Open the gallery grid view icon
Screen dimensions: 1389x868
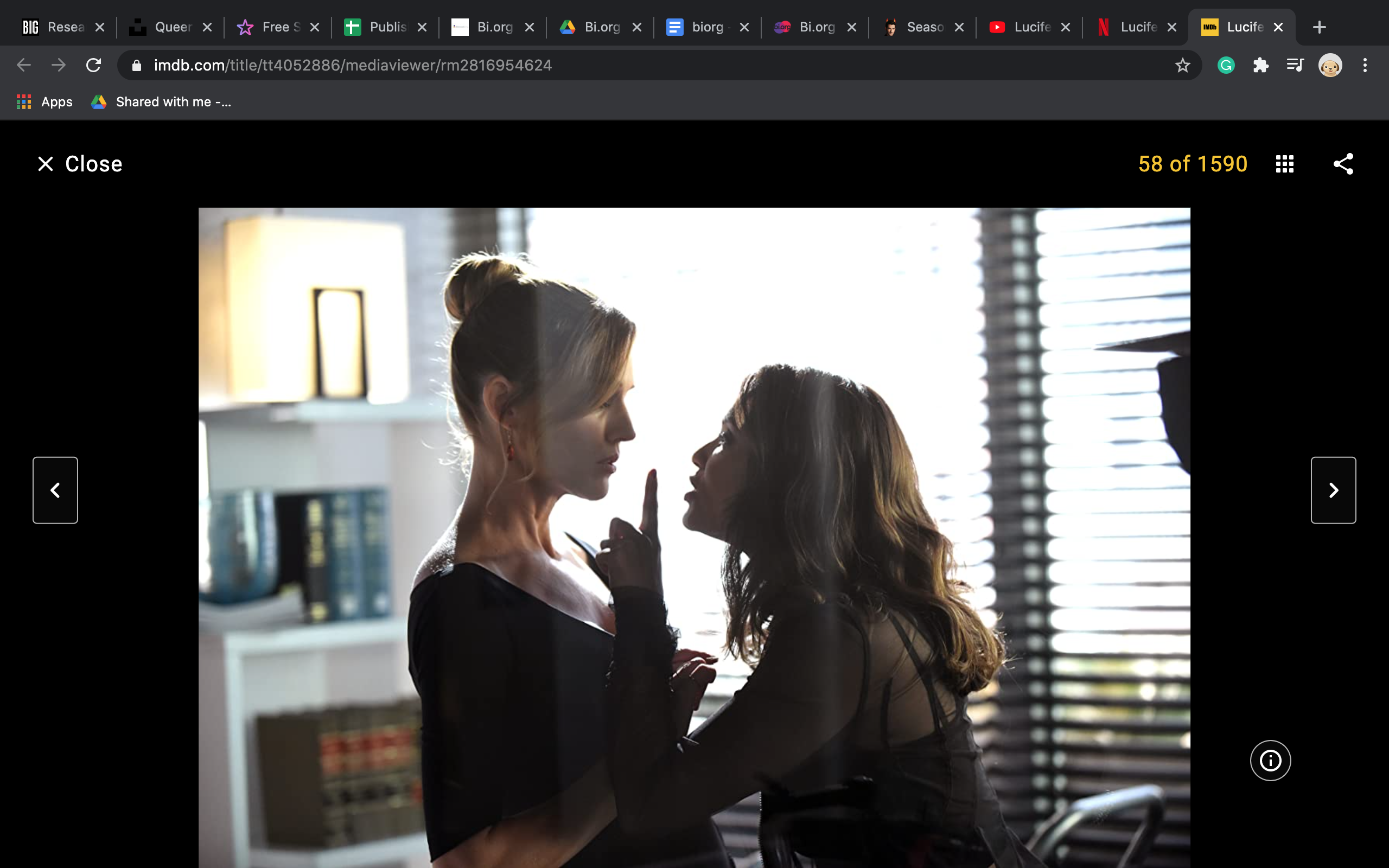point(1284,164)
